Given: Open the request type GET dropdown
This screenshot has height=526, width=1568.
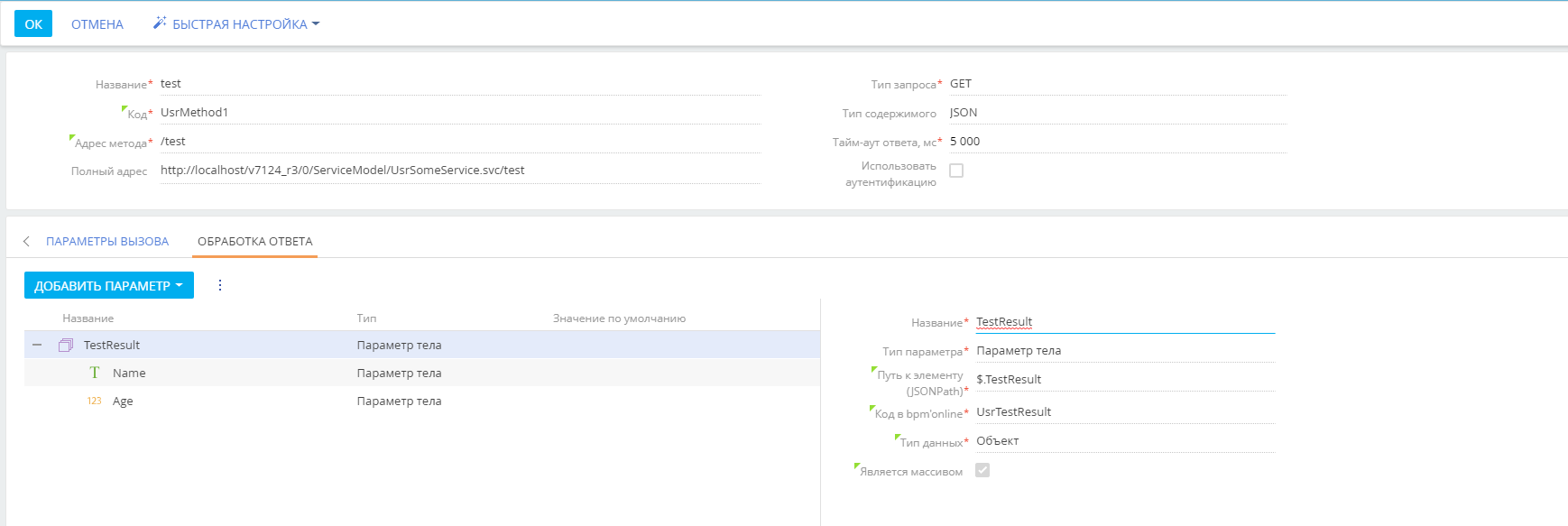Looking at the screenshot, I should point(1118,84).
